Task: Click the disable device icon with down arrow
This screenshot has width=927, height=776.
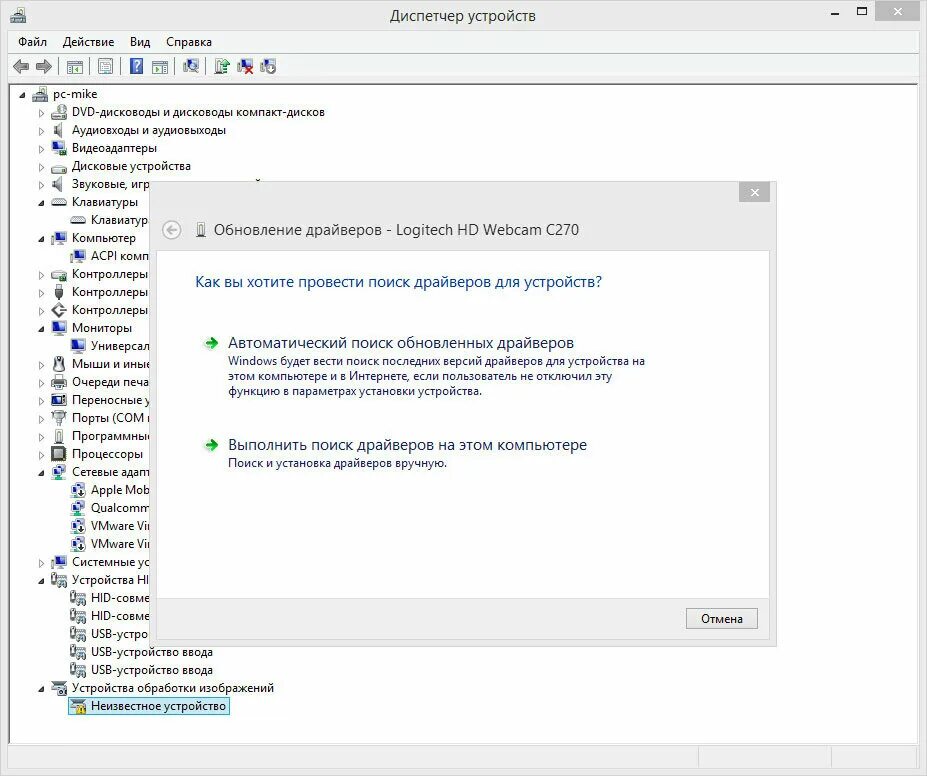Action: (268, 66)
